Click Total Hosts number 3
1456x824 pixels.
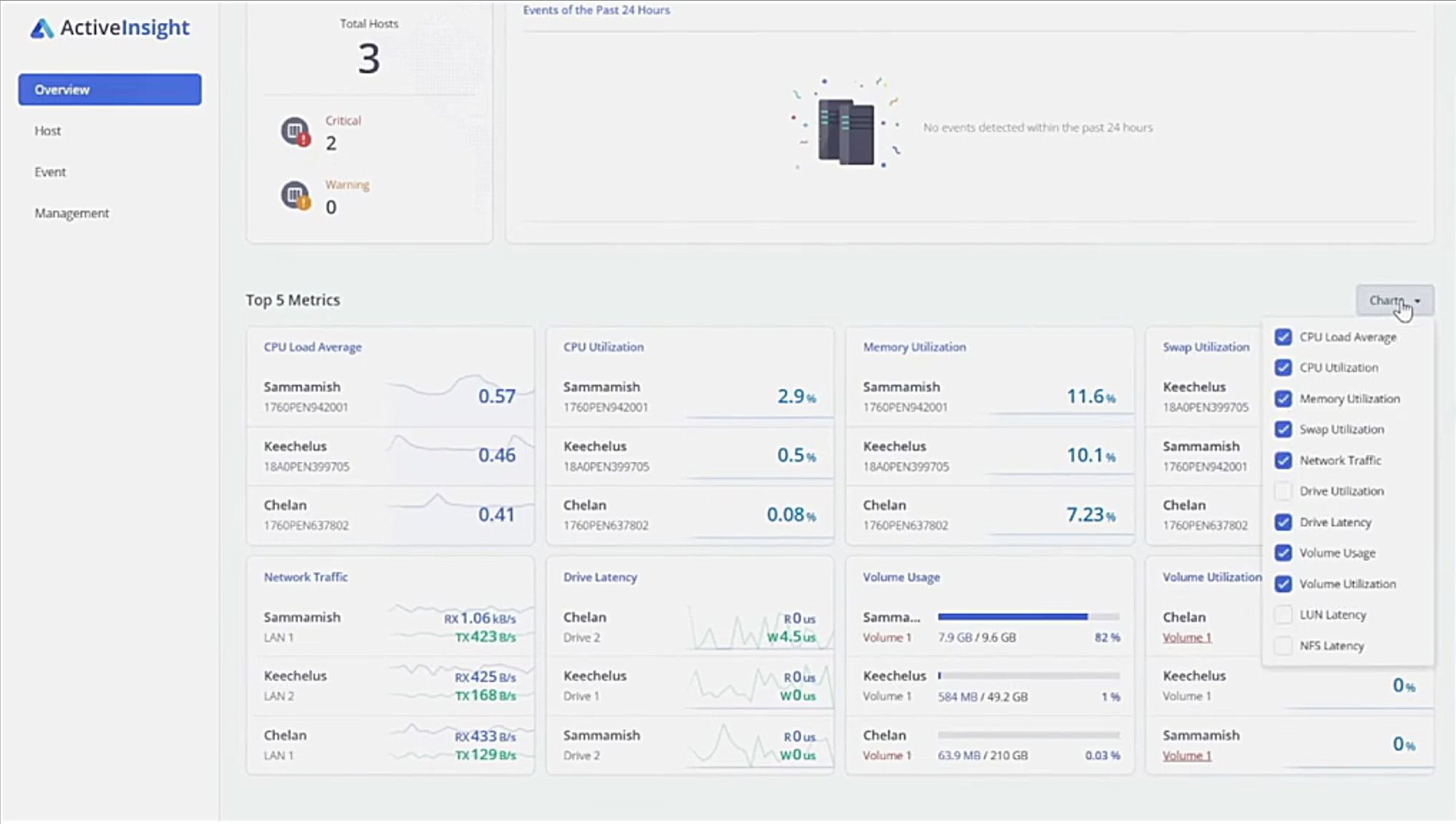(x=369, y=59)
